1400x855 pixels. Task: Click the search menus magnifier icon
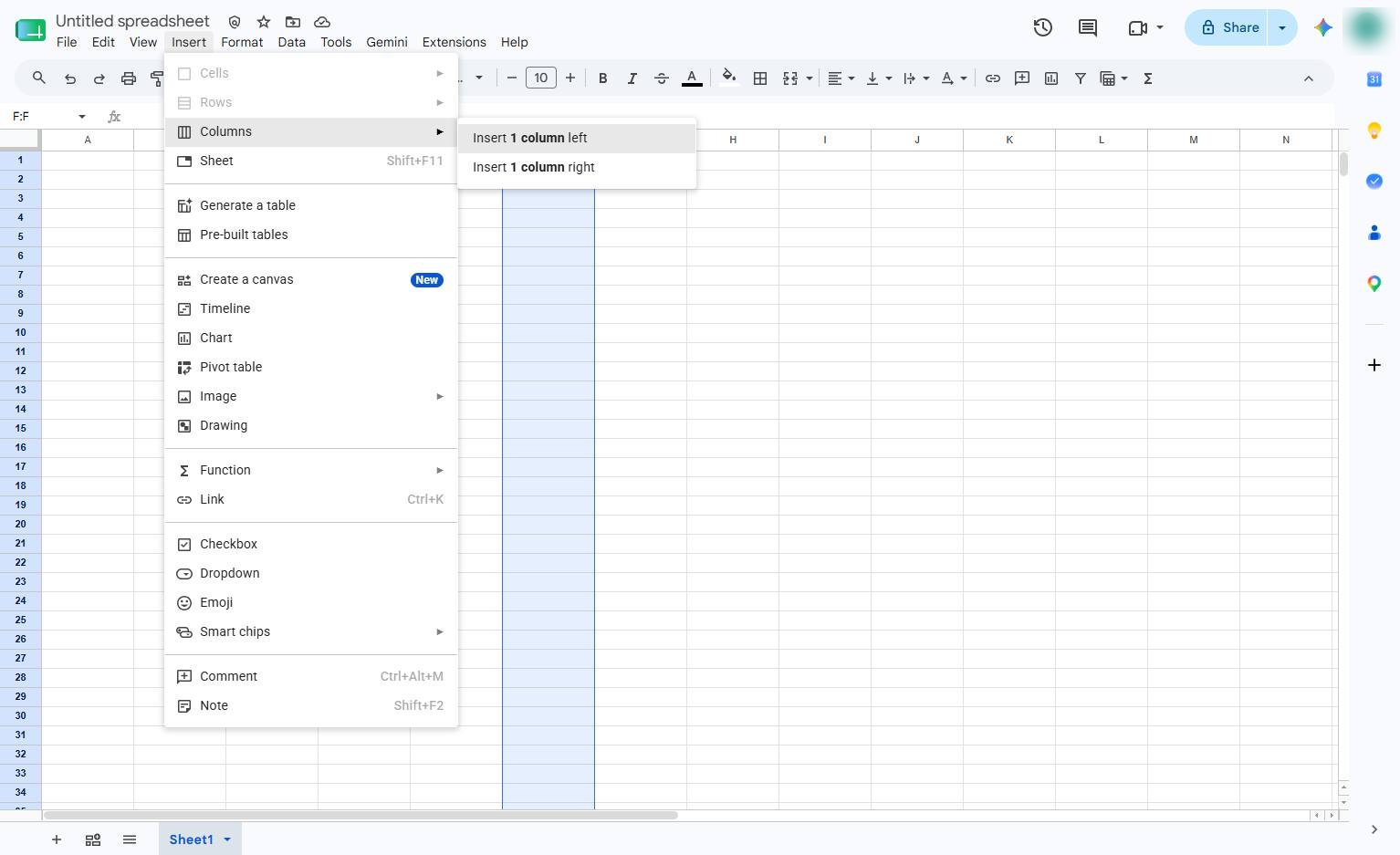(38, 78)
